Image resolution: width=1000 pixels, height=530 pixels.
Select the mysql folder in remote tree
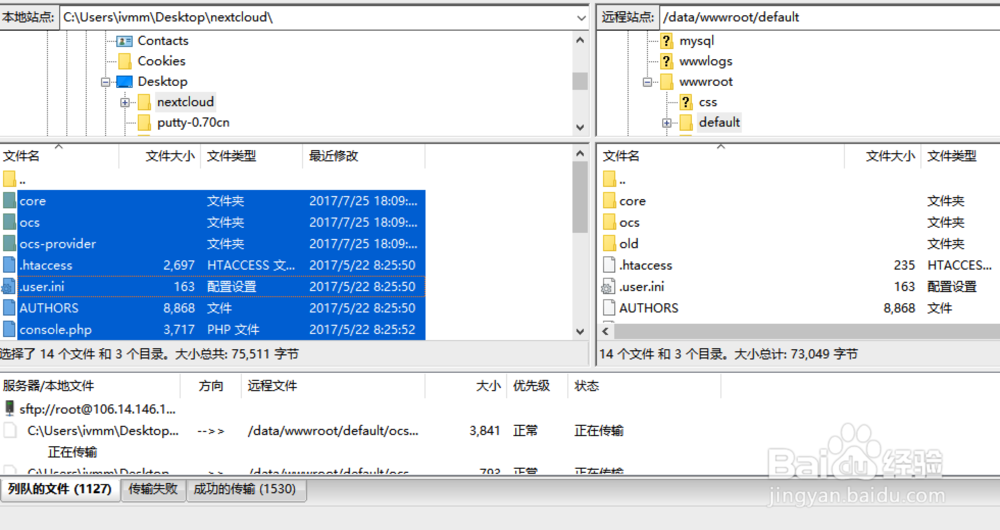(696, 41)
